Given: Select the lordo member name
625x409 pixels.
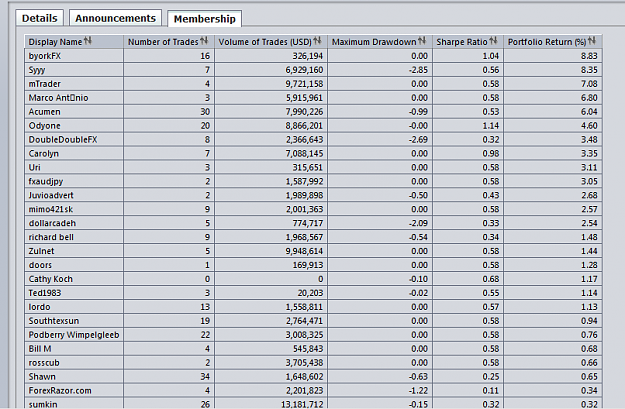Looking at the screenshot, I should (x=39, y=307).
